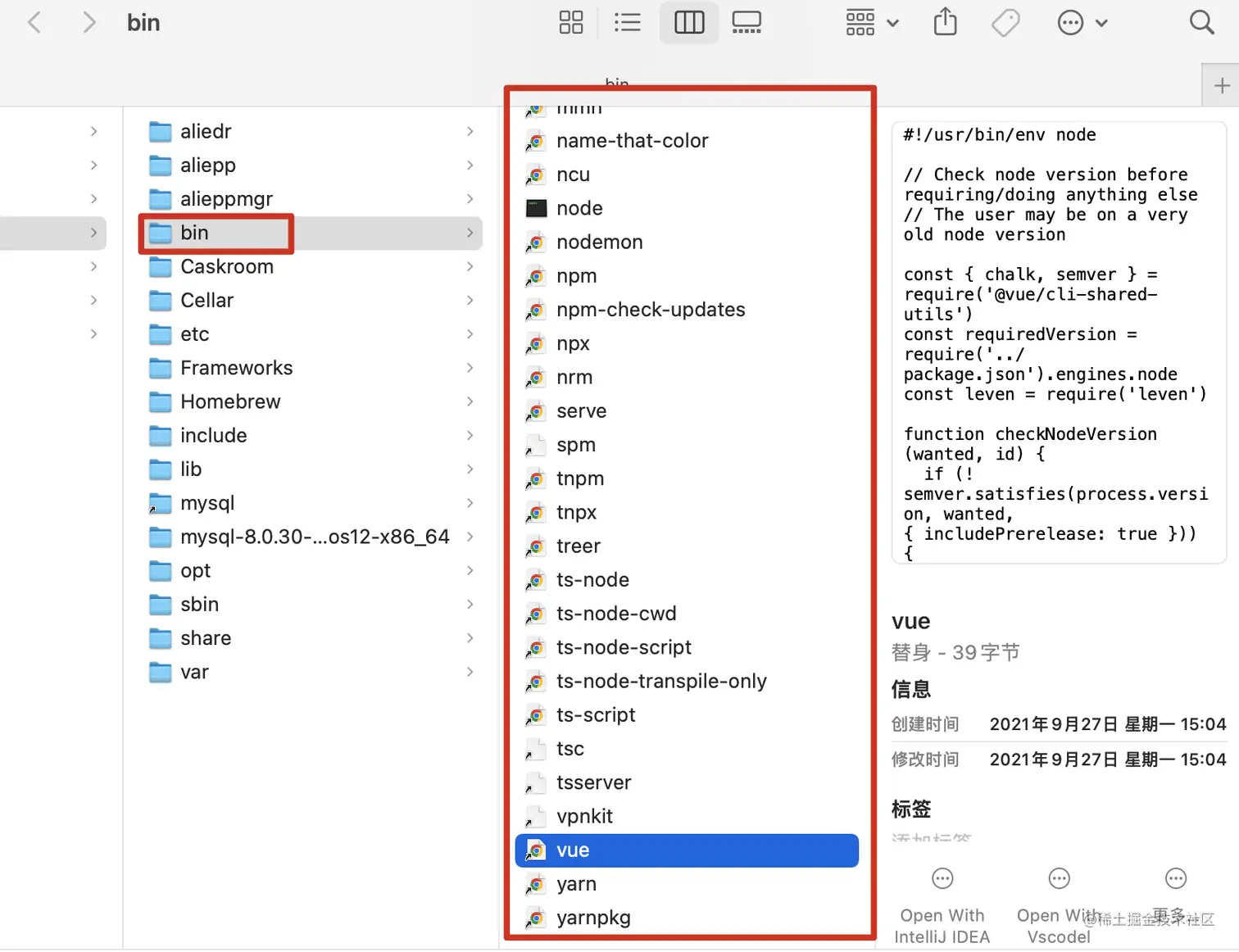Click the treer file icon
Viewport: 1239px width, 952px height.
[536, 546]
